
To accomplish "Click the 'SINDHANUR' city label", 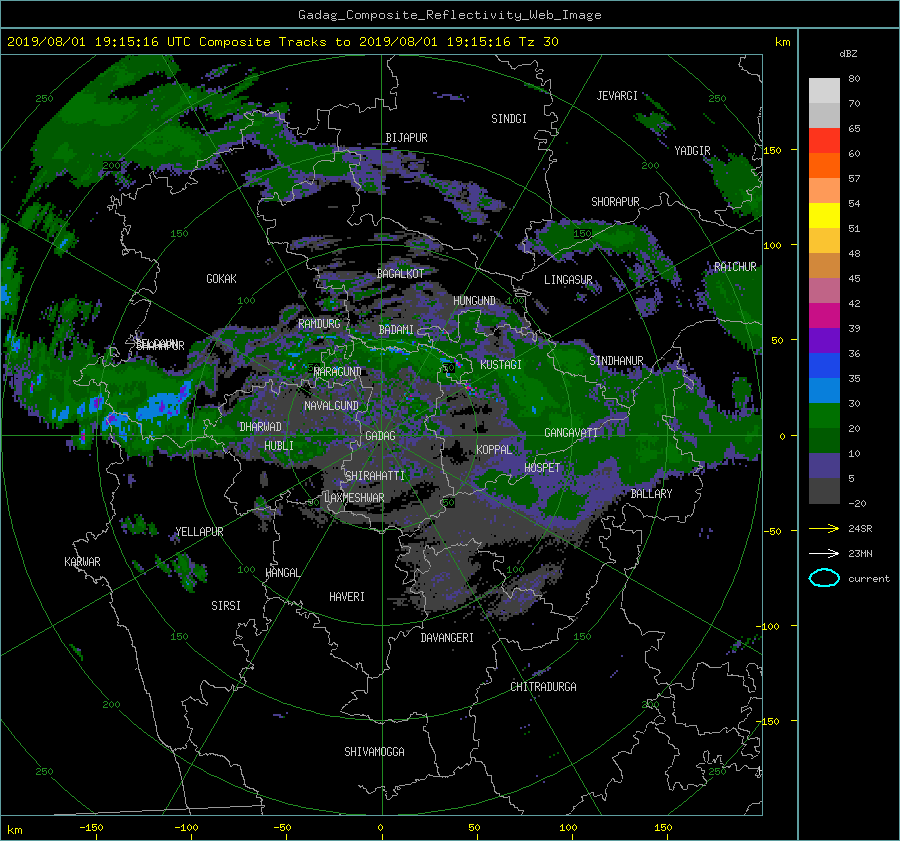I will pos(616,361).
